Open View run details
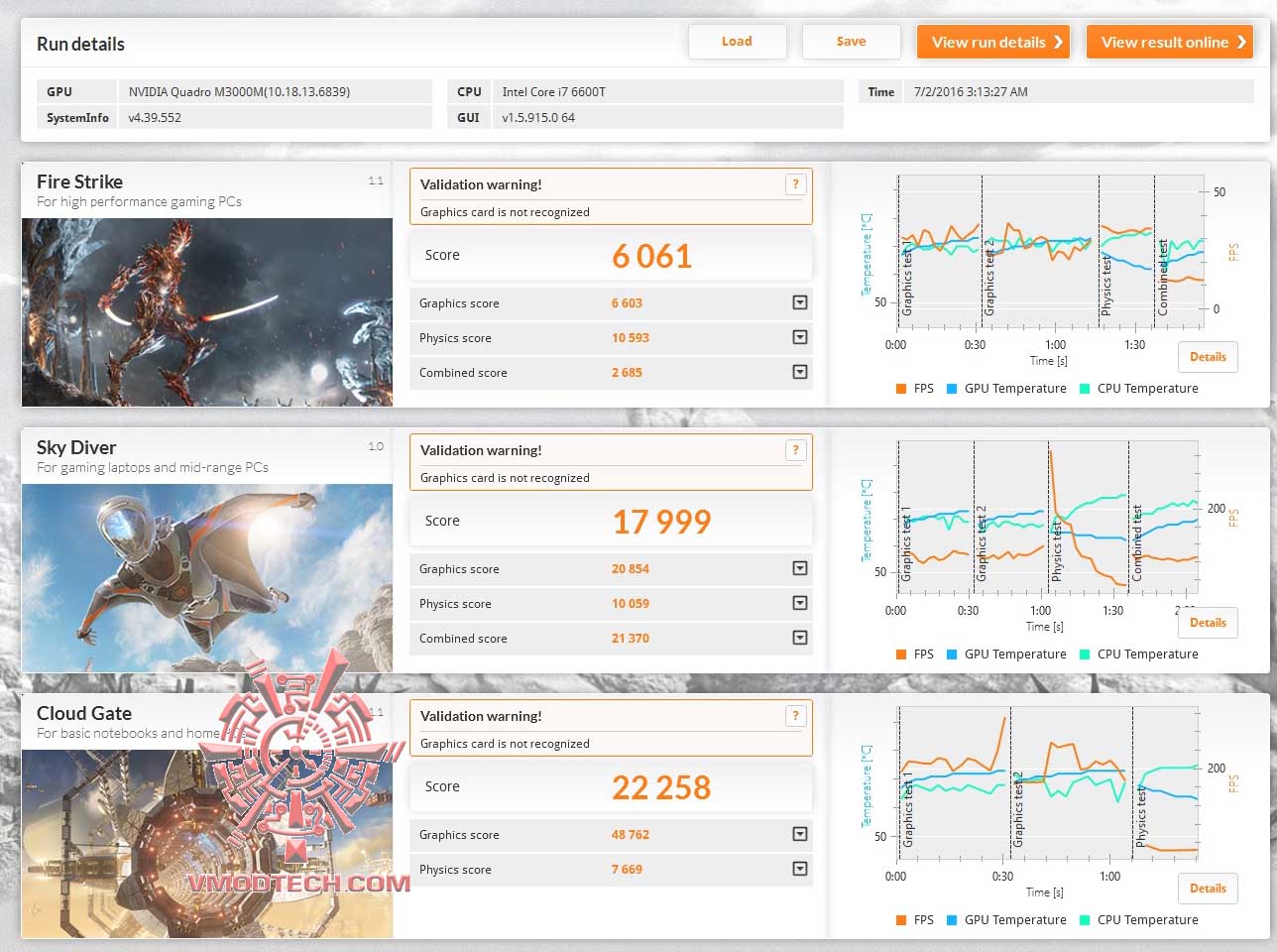The width and height of the screenshot is (1277, 952). pos(993,42)
